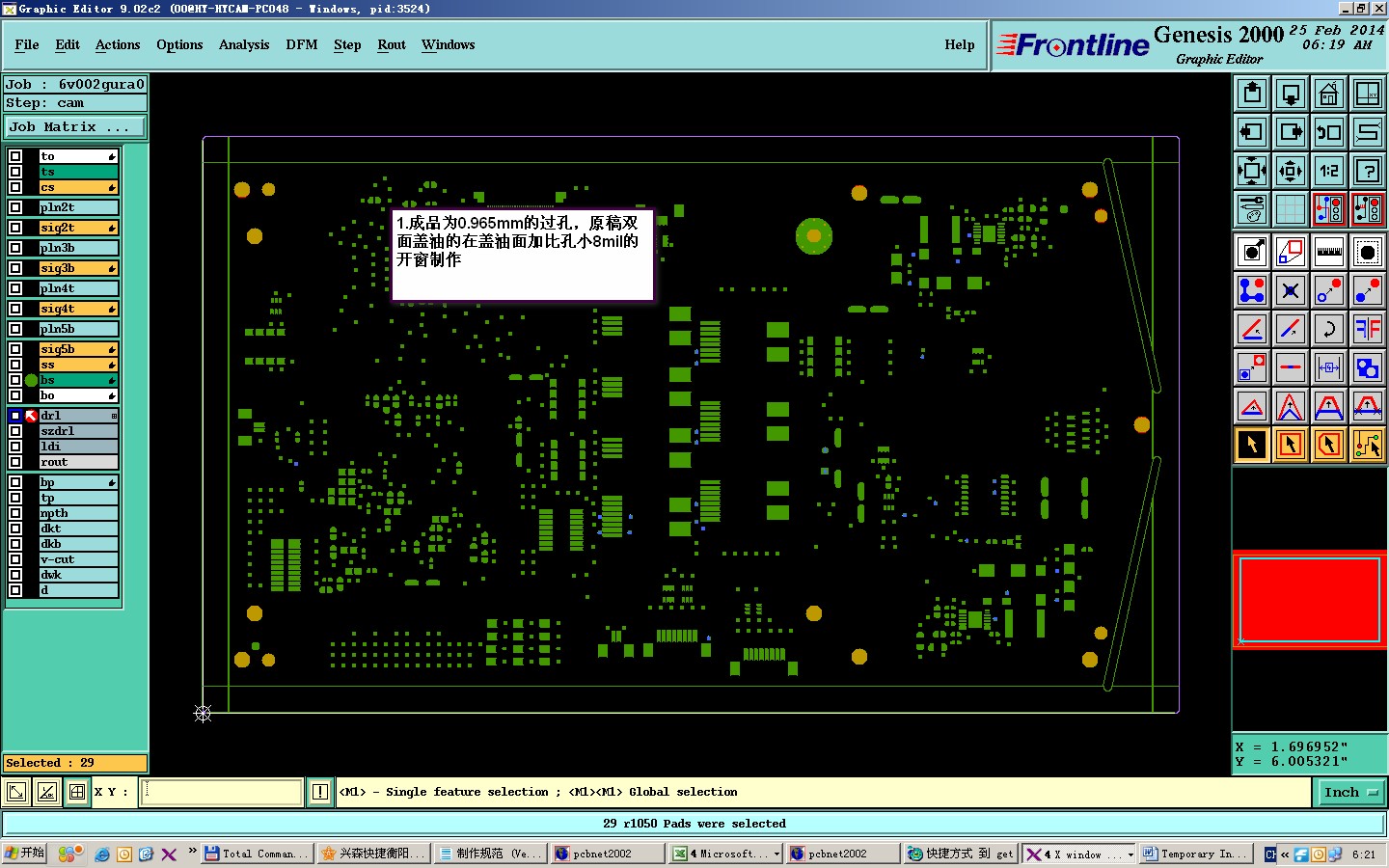Open the Actions menu
Image resolution: width=1389 pixels, height=868 pixels.
[x=118, y=44]
